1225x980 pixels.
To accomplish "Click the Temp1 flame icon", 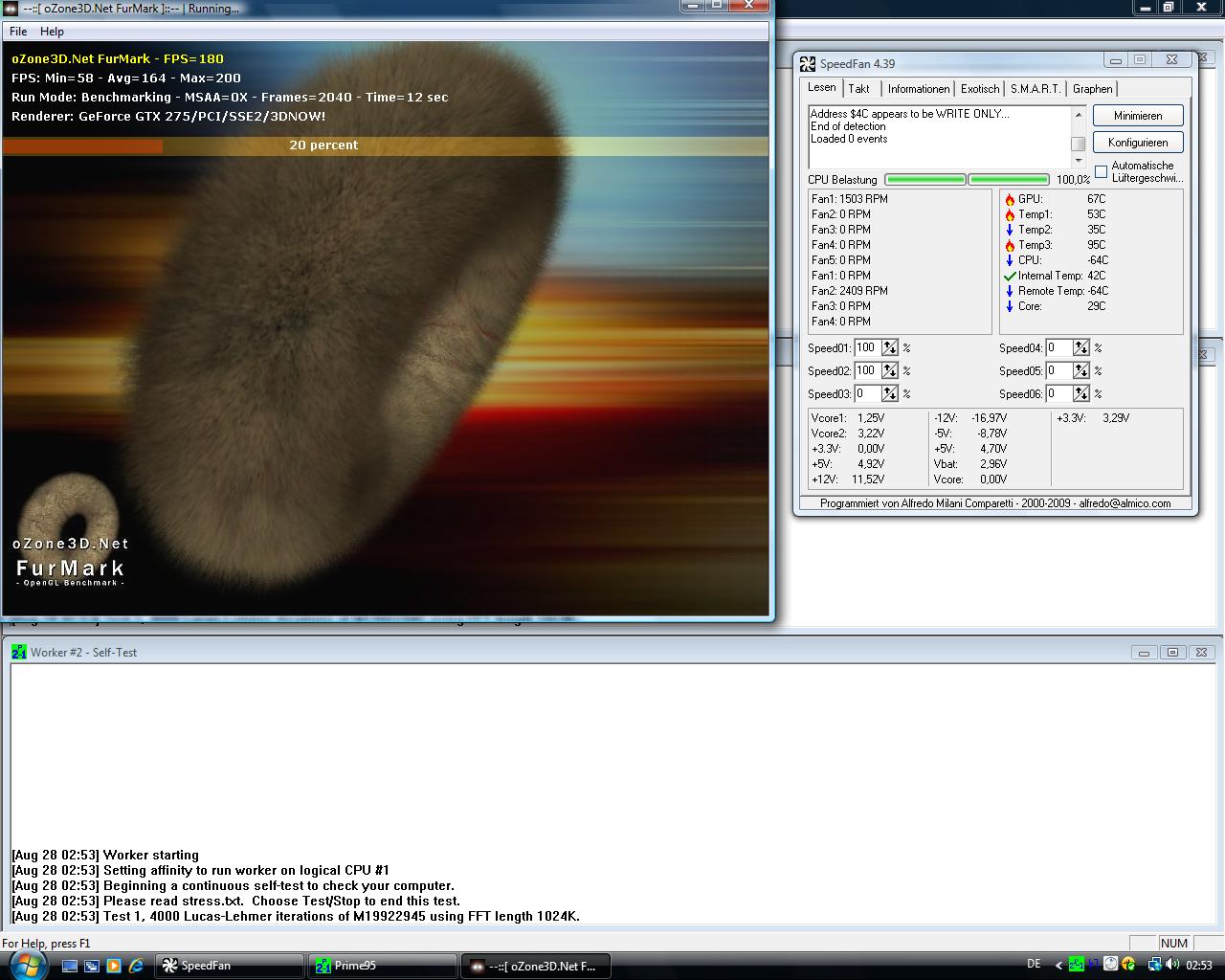I will (x=1010, y=214).
